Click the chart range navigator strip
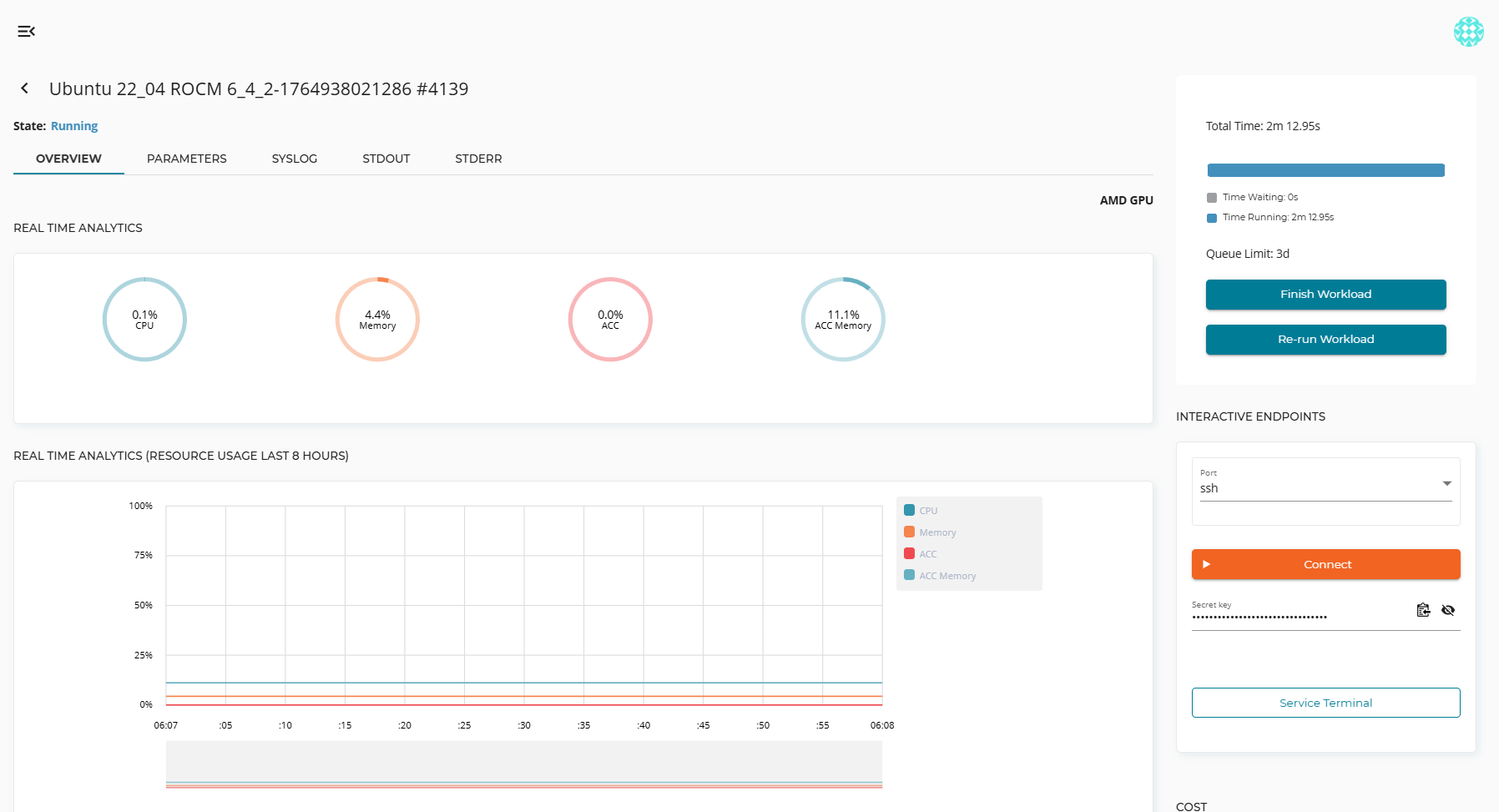Image resolution: width=1499 pixels, height=812 pixels. 523,764
